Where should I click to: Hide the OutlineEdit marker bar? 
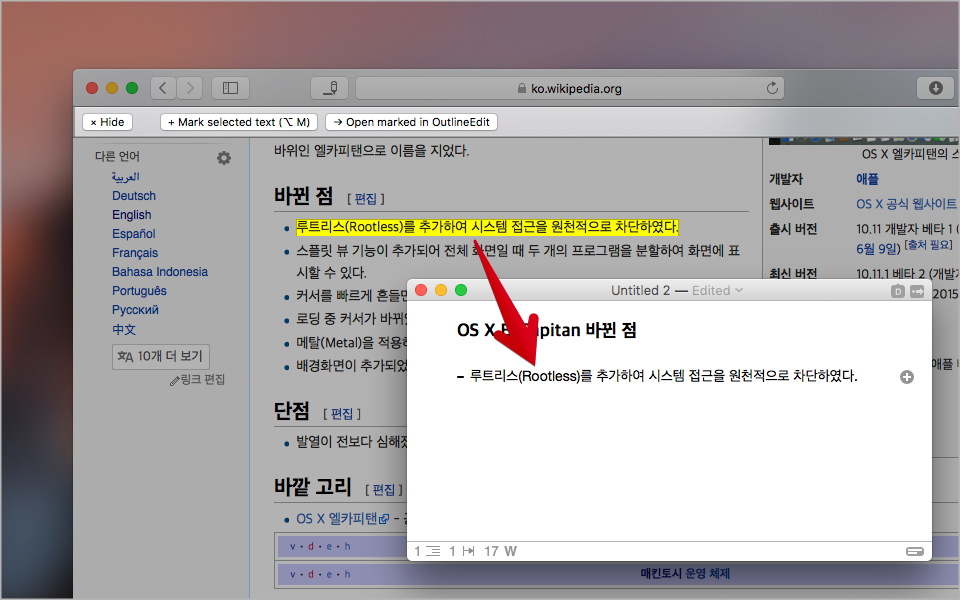[108, 122]
